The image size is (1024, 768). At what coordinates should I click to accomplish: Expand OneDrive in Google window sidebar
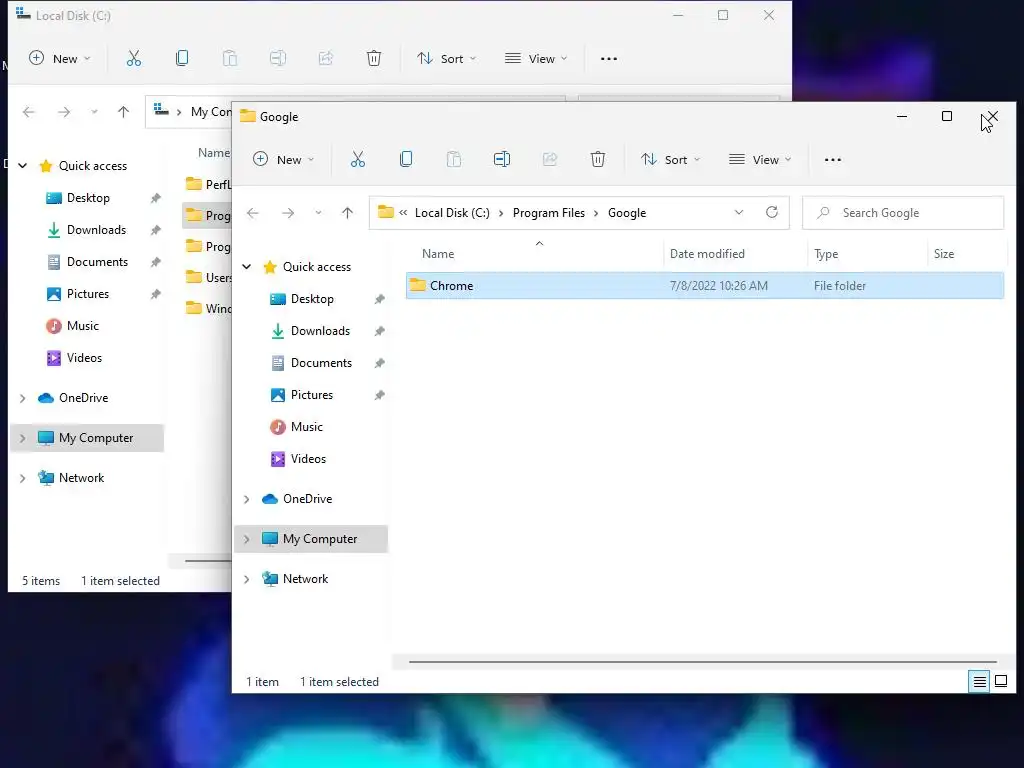pyautogui.click(x=247, y=499)
